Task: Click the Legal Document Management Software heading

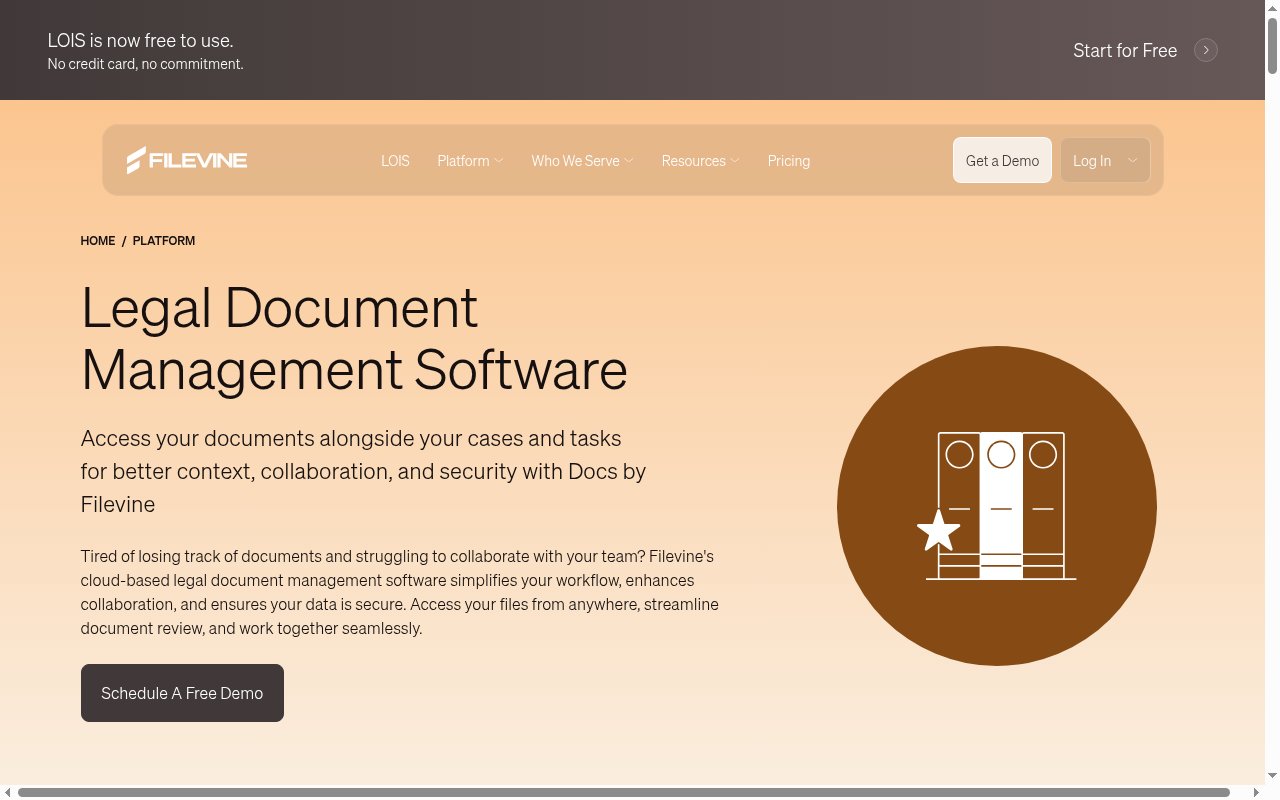Action: tap(354, 338)
